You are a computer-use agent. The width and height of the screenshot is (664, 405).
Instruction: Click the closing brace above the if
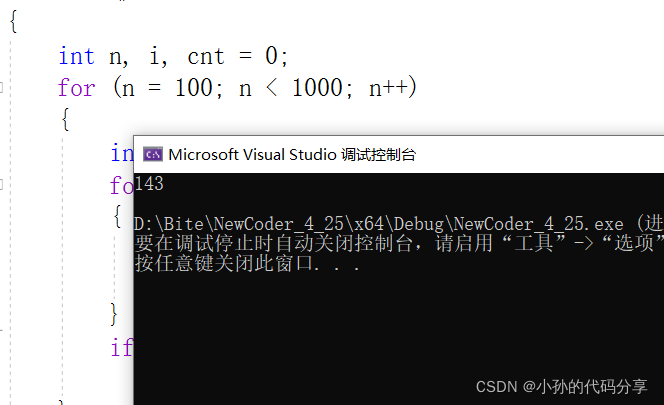(x=115, y=315)
